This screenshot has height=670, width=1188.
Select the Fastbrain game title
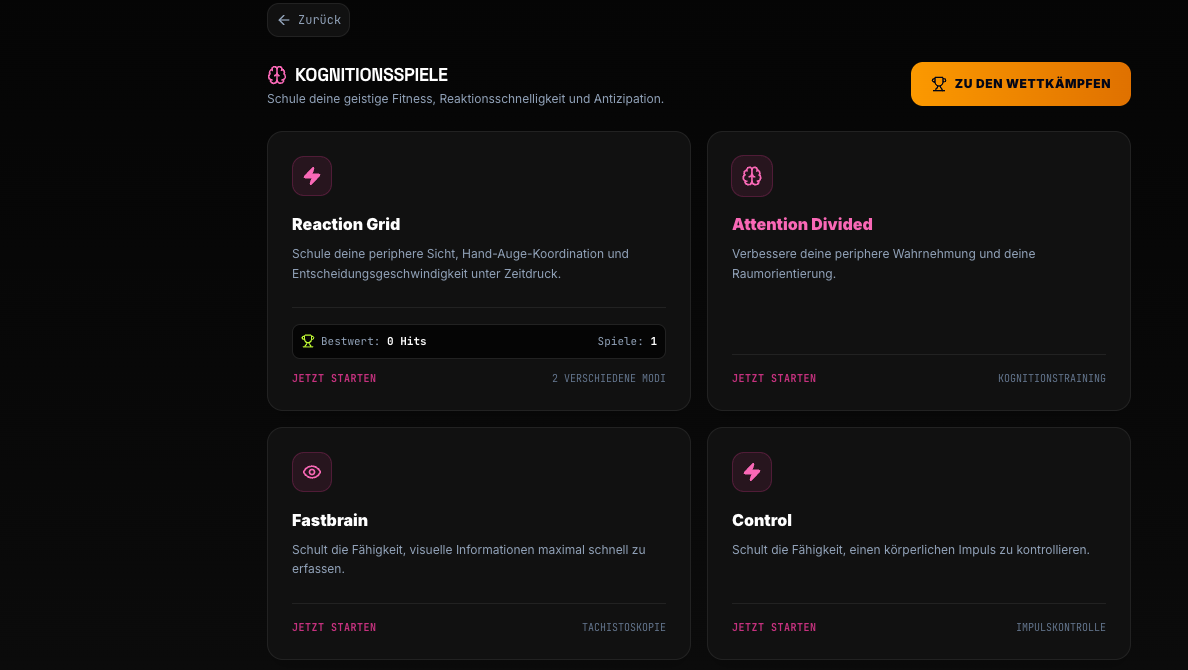[330, 521]
